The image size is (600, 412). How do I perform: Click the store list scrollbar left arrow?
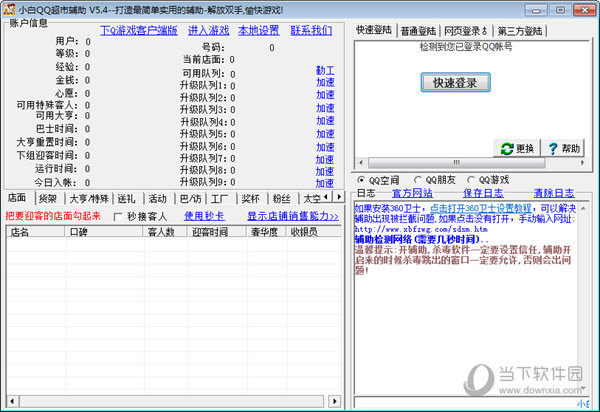tap(12, 401)
